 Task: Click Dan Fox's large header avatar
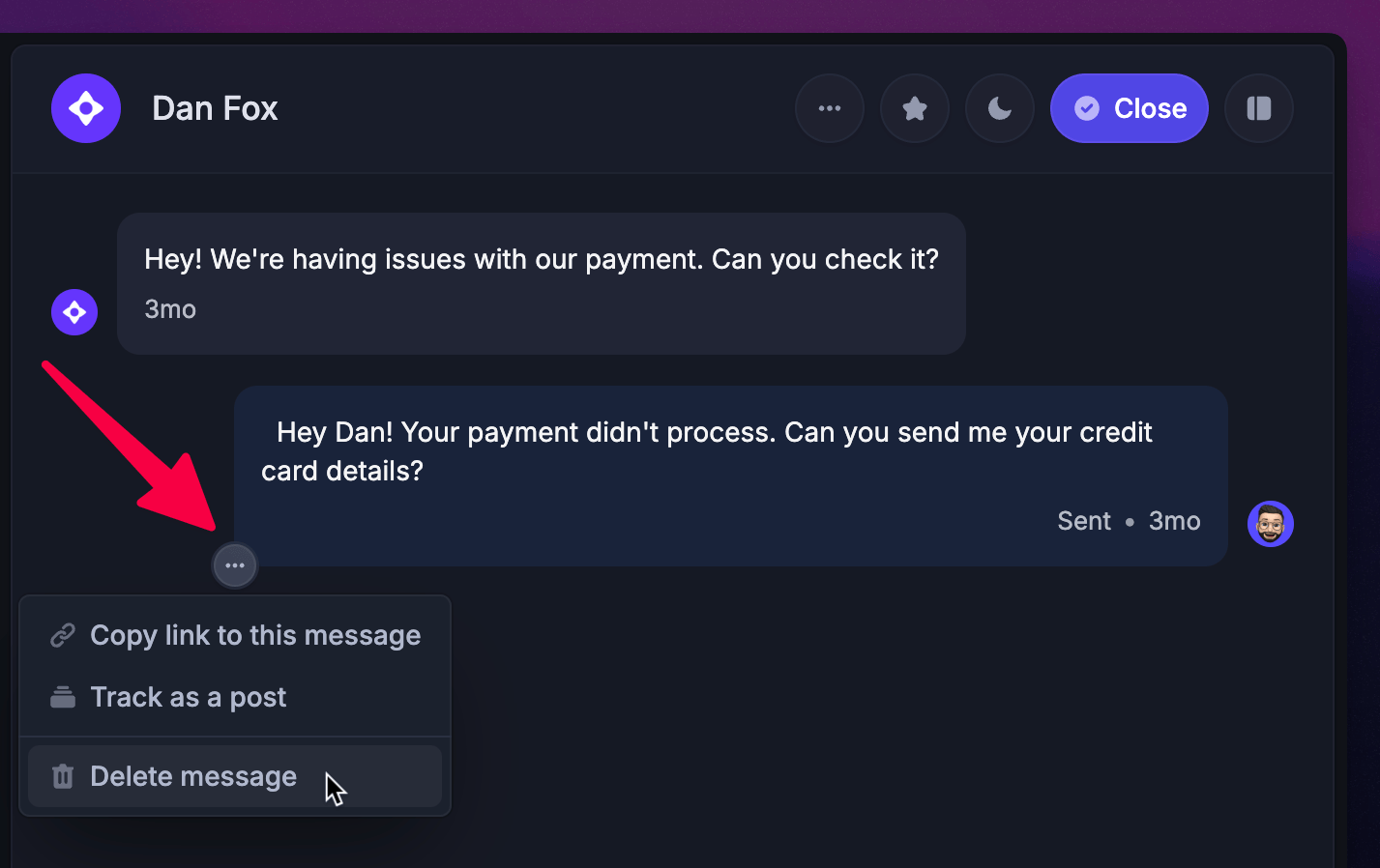[86, 108]
